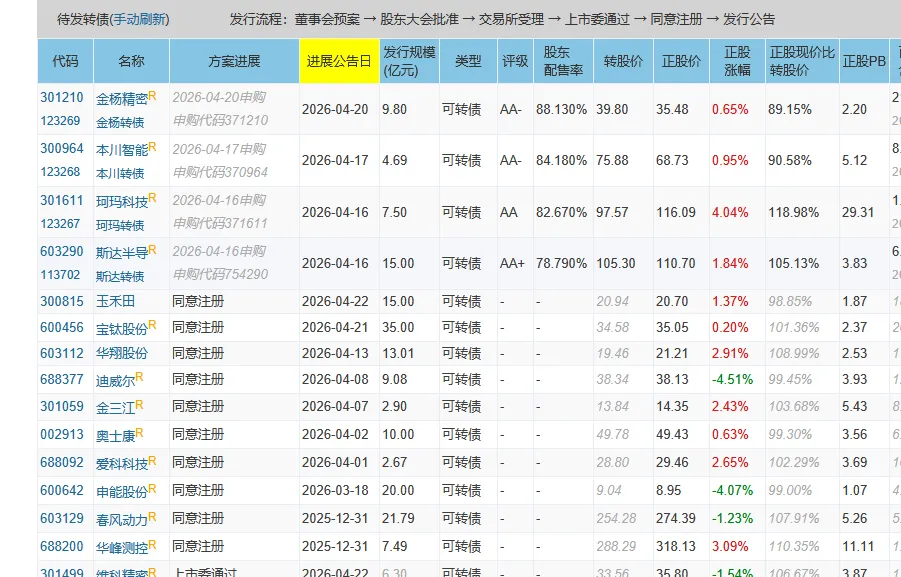The width and height of the screenshot is (901, 577).
Task: Select 申购代码754290 text in 斯达半导 row
Action: click(220, 275)
